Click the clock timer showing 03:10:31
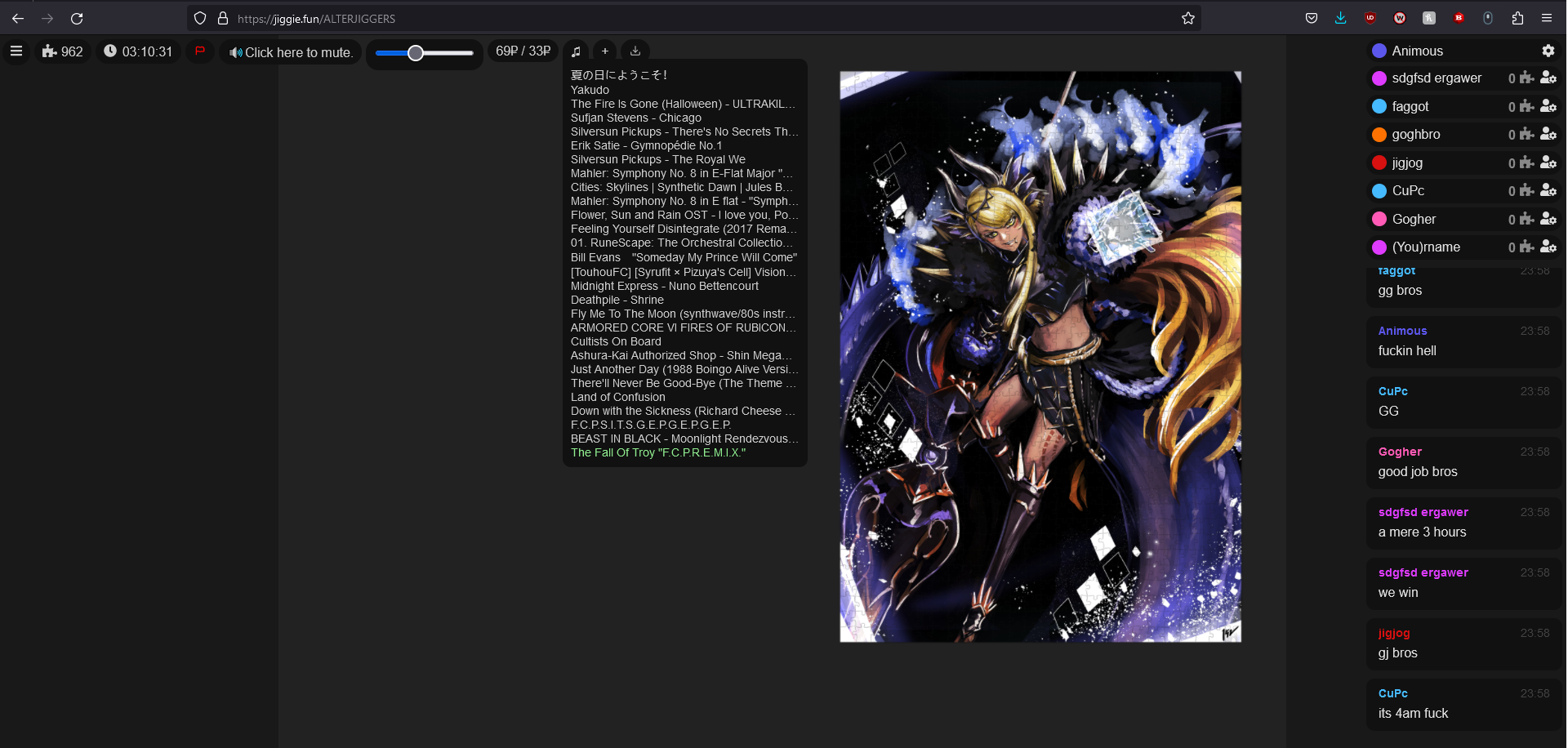Image resolution: width=1568 pixels, height=748 pixels. 138,51
